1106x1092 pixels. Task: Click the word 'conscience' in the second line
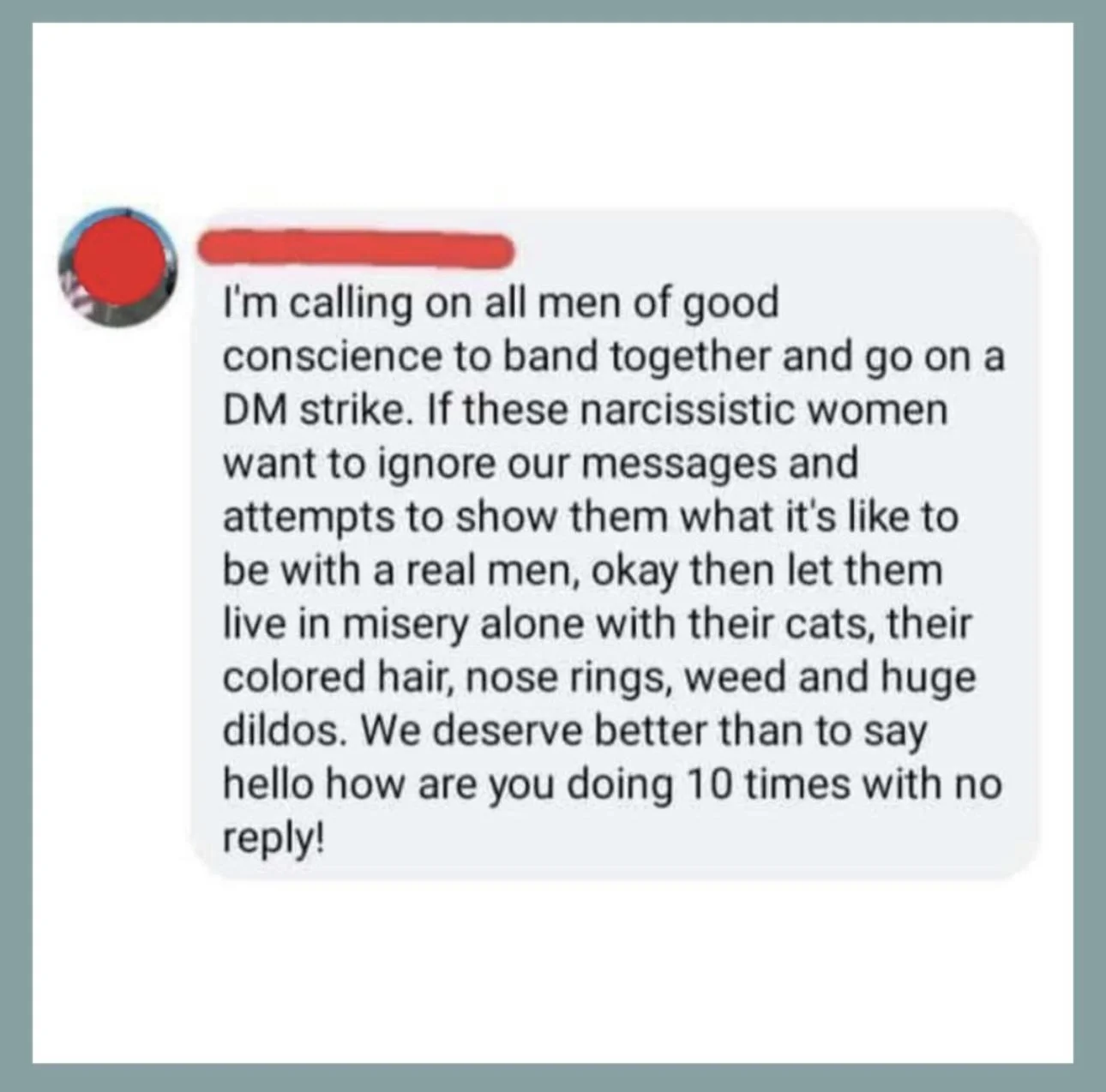pos(331,357)
